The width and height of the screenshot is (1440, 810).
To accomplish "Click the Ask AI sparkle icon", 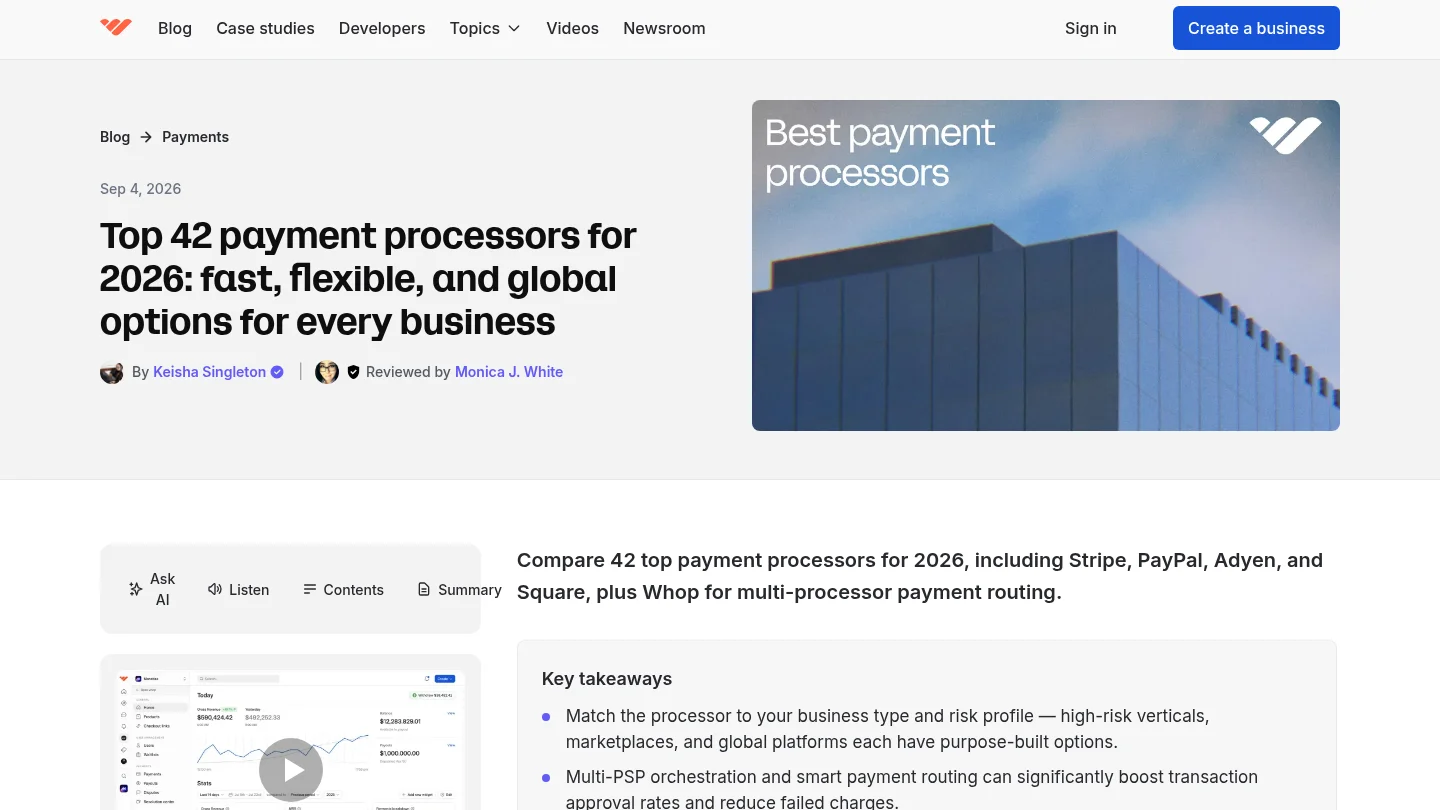I will (x=136, y=590).
